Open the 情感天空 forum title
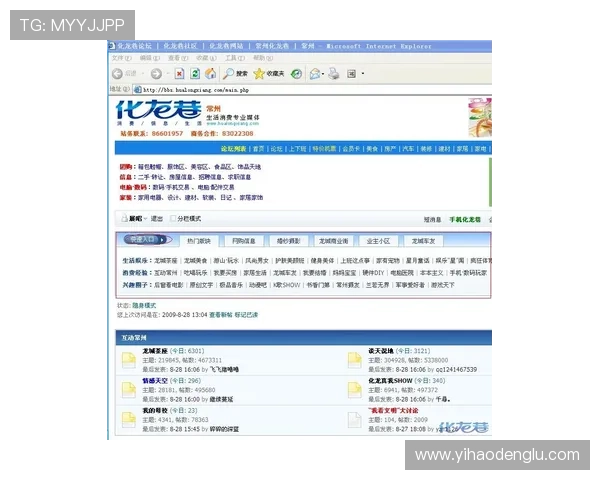 (155, 380)
